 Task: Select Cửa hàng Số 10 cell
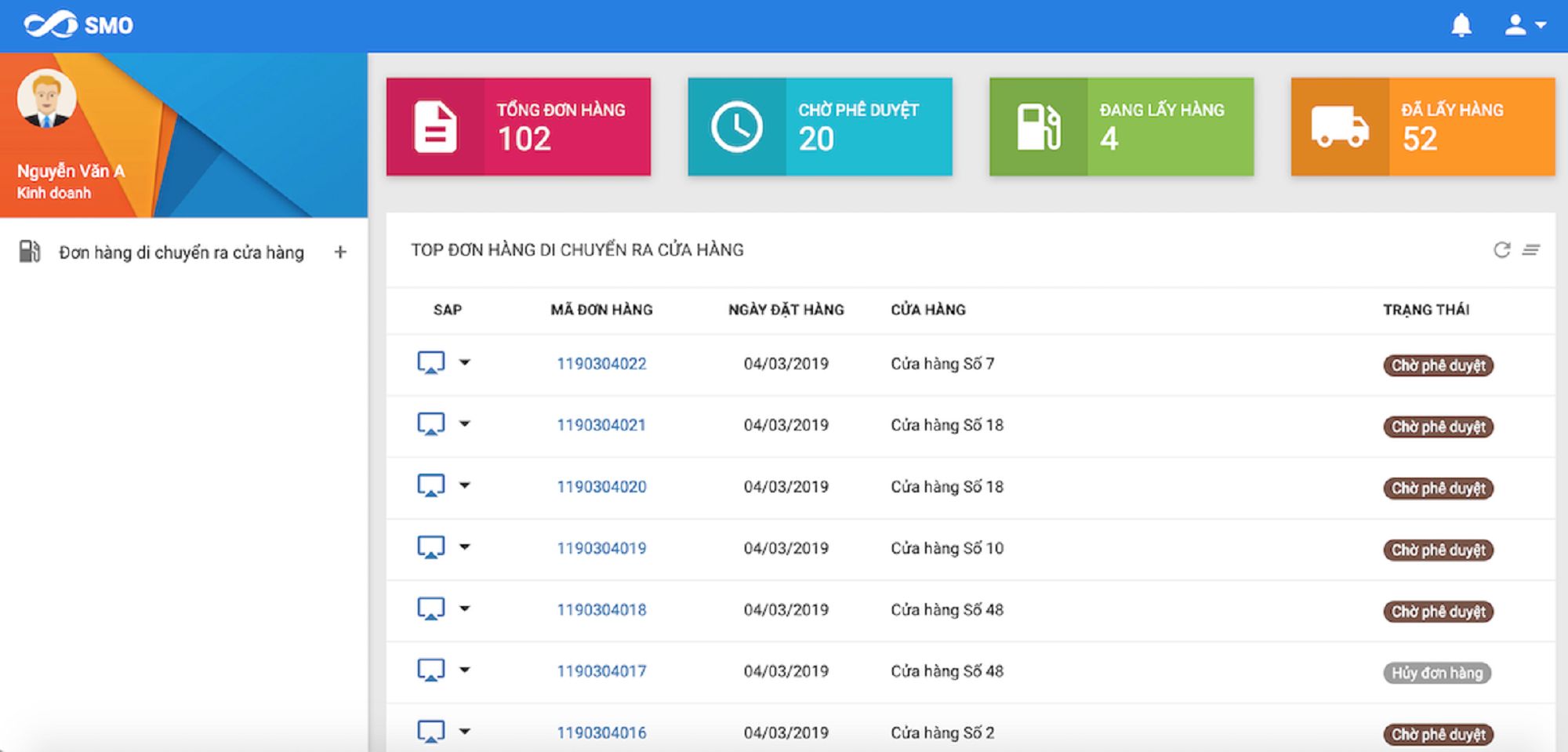(947, 548)
